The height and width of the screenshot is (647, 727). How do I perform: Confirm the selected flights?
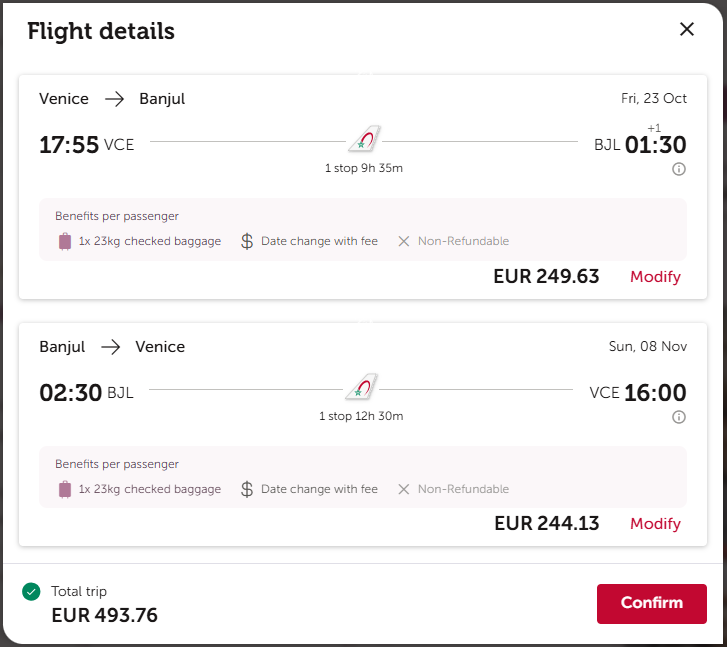[651, 603]
